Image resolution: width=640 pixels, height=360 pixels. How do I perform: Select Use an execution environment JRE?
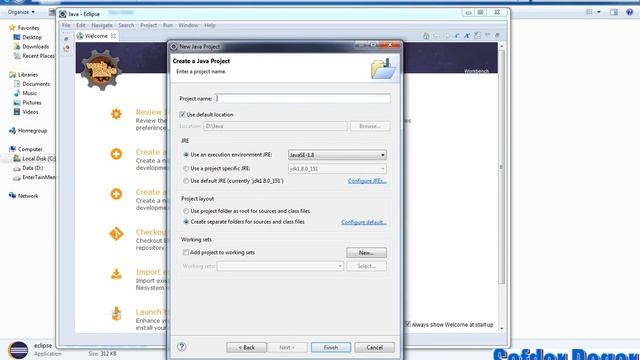tap(186, 155)
